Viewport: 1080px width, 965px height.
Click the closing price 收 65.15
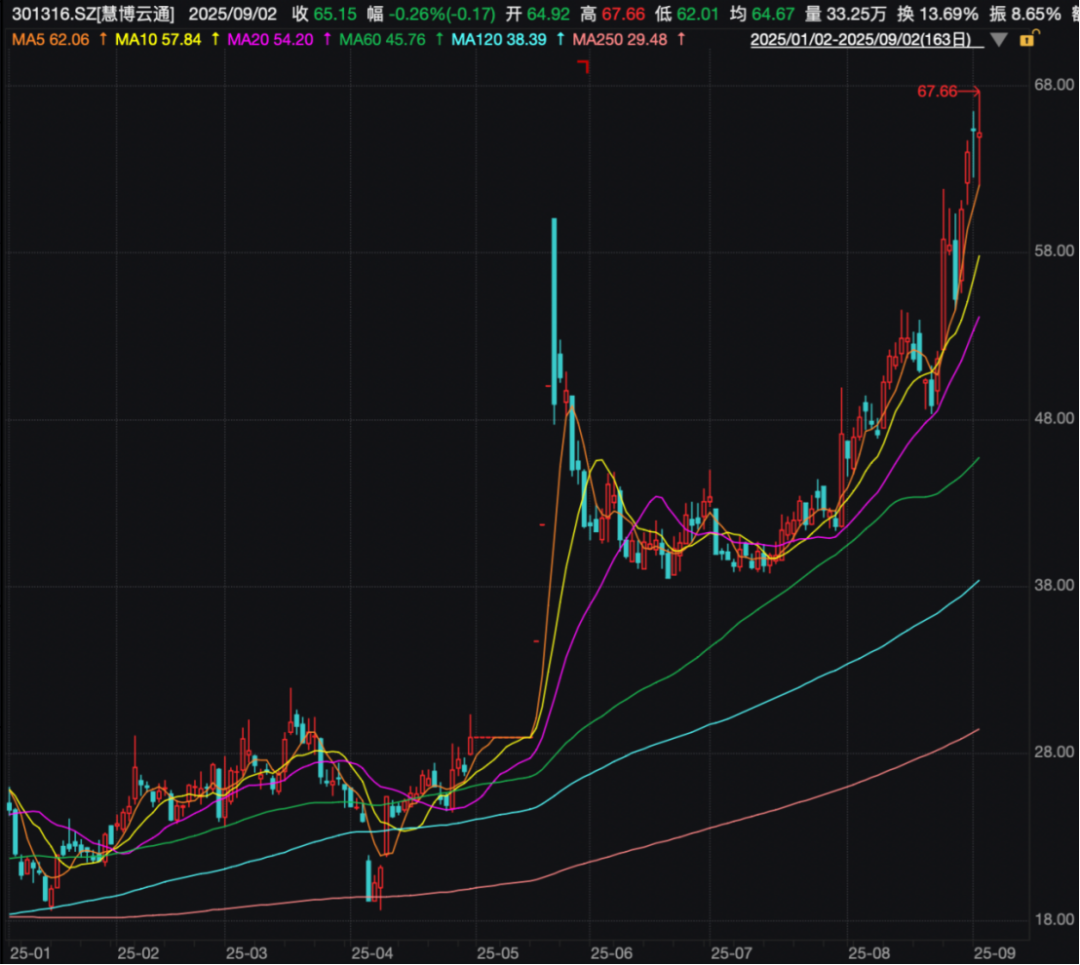tap(324, 14)
